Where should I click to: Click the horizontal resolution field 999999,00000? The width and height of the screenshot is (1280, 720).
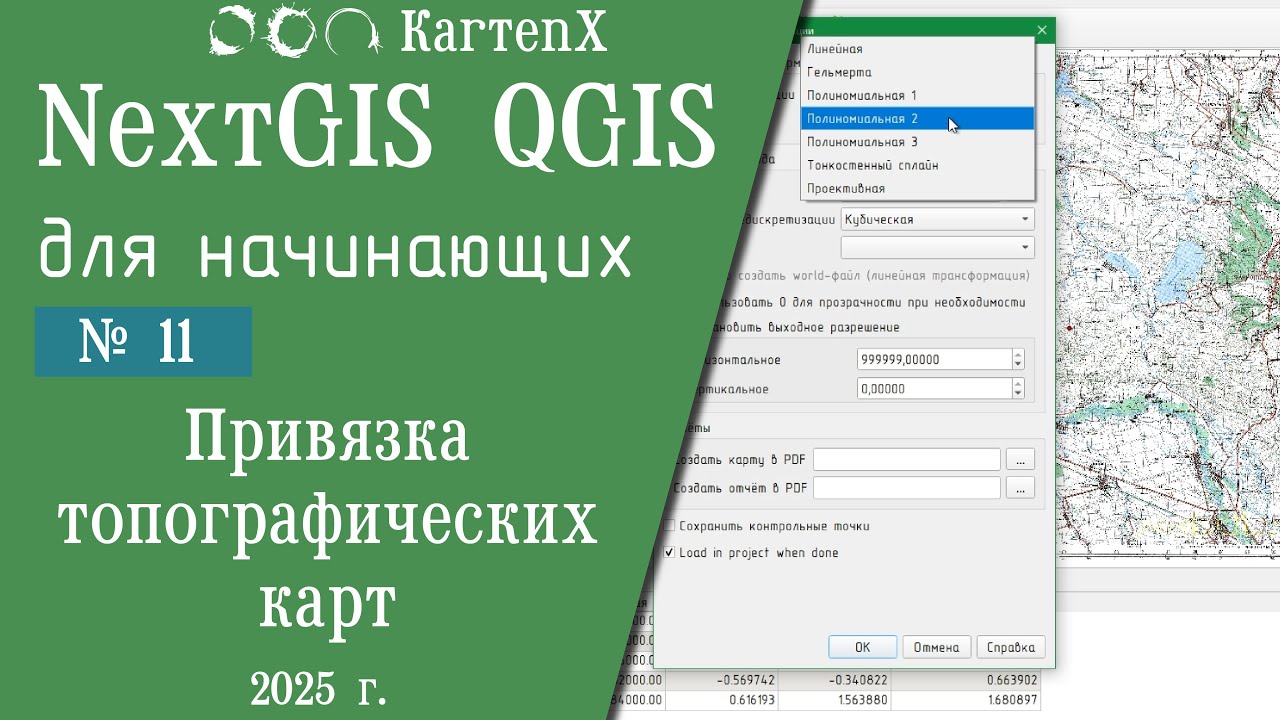coord(934,359)
